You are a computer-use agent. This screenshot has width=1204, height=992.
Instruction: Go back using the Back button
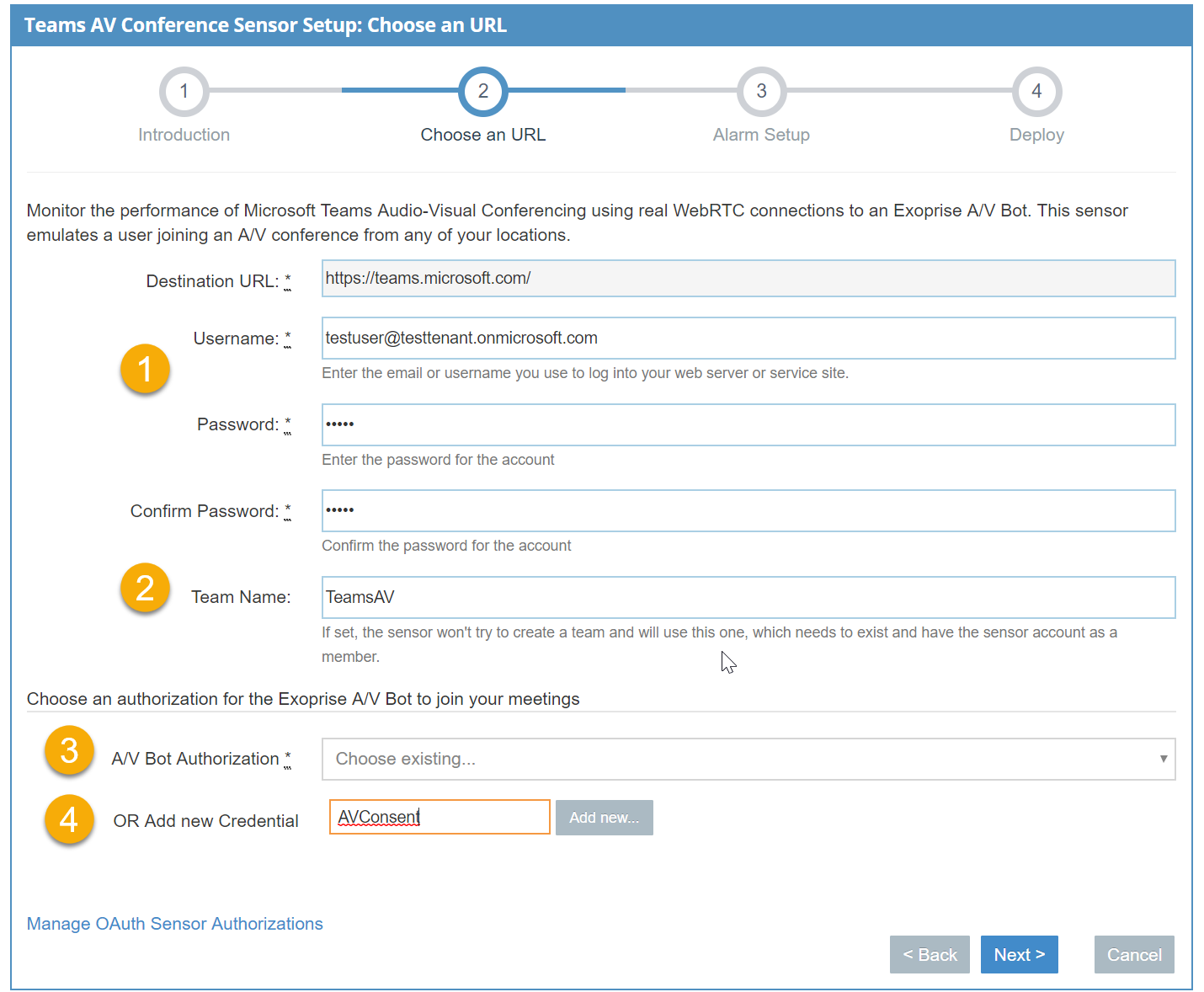click(930, 954)
